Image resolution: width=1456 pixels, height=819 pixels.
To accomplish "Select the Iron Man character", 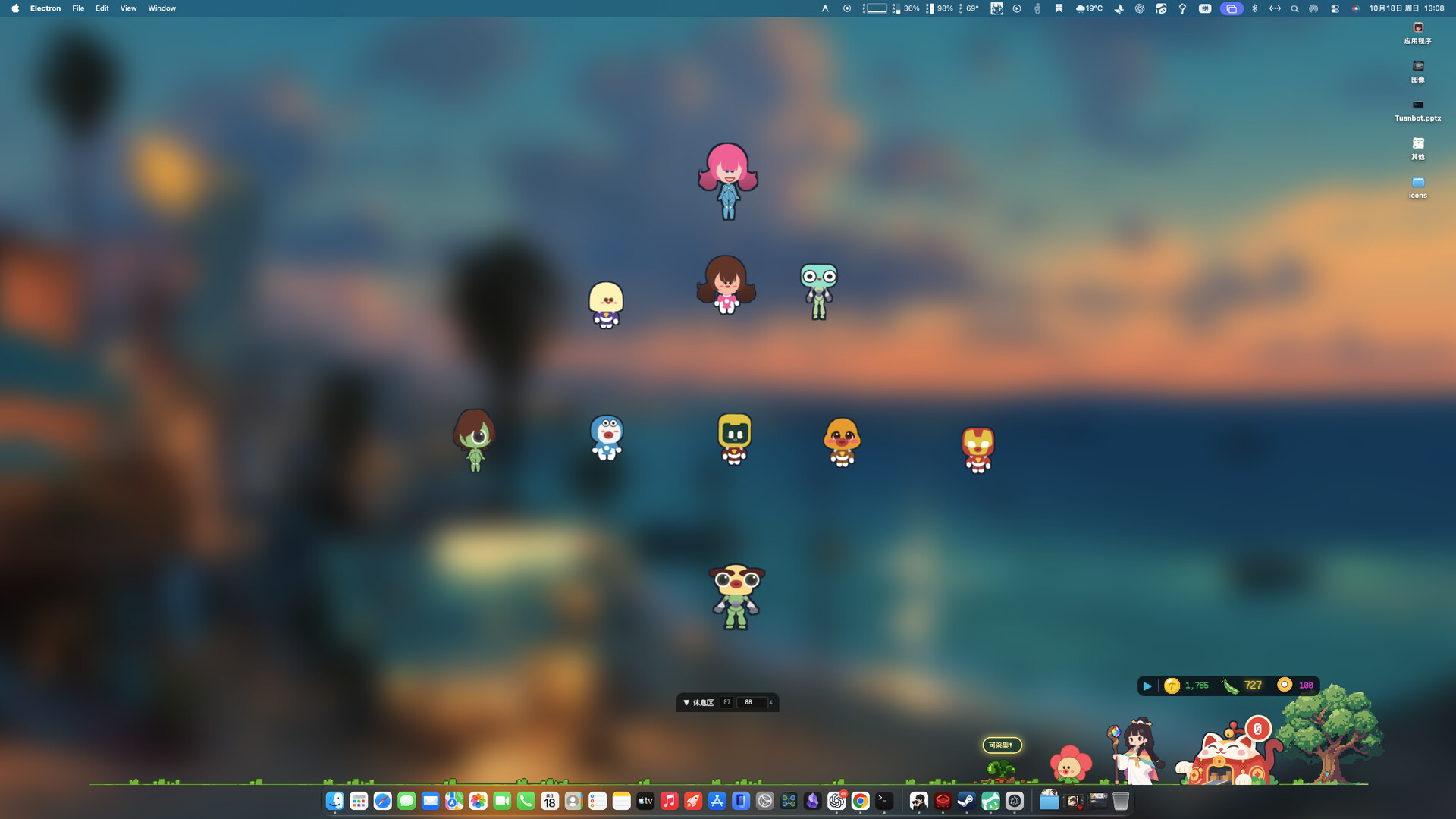I will [x=978, y=449].
